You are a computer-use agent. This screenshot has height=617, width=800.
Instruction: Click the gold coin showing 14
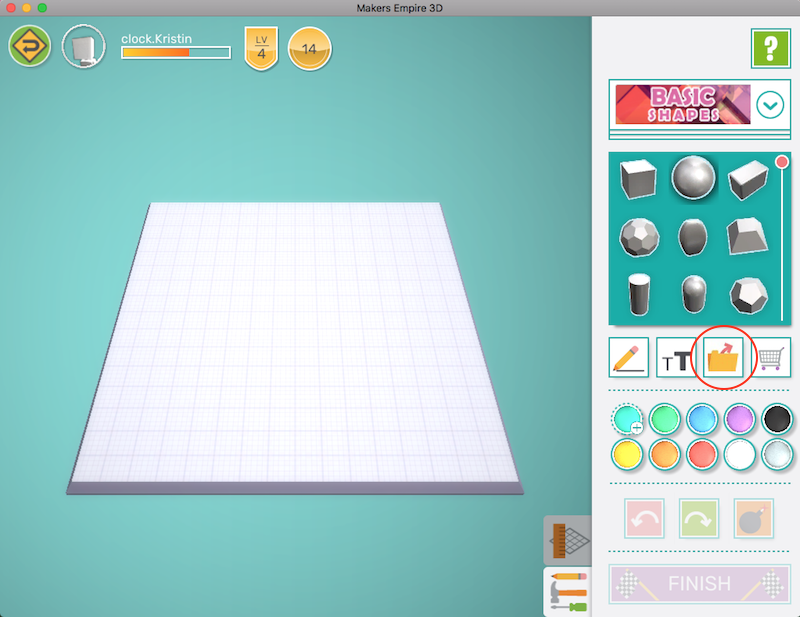pos(310,49)
